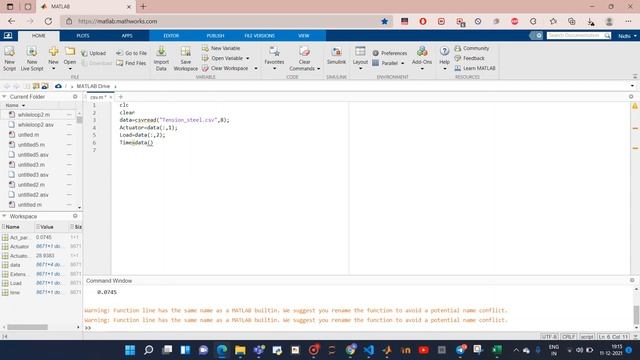This screenshot has width=640, height=360.
Task: Open YouTube from taskbar
Action: pyautogui.click(x=424, y=350)
